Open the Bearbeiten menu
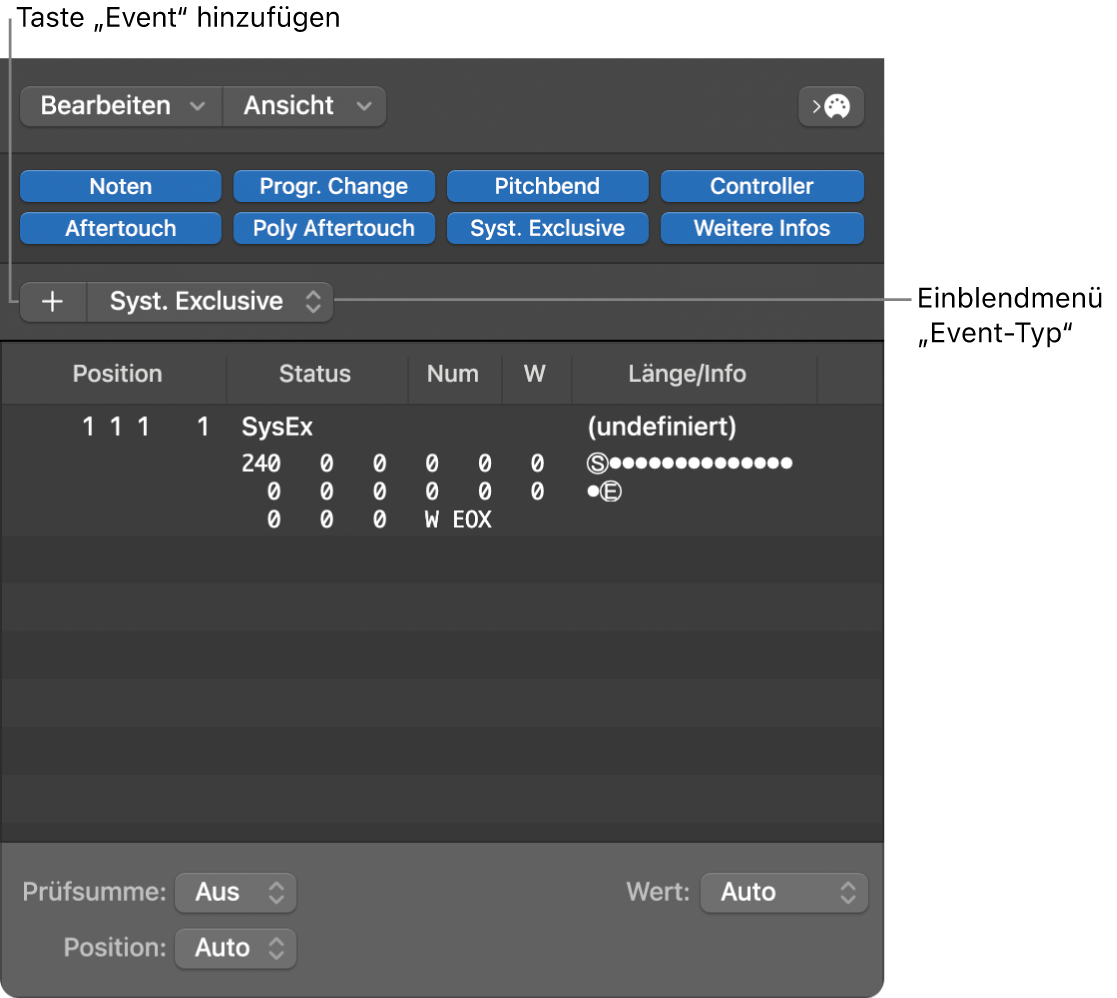 [x=119, y=106]
